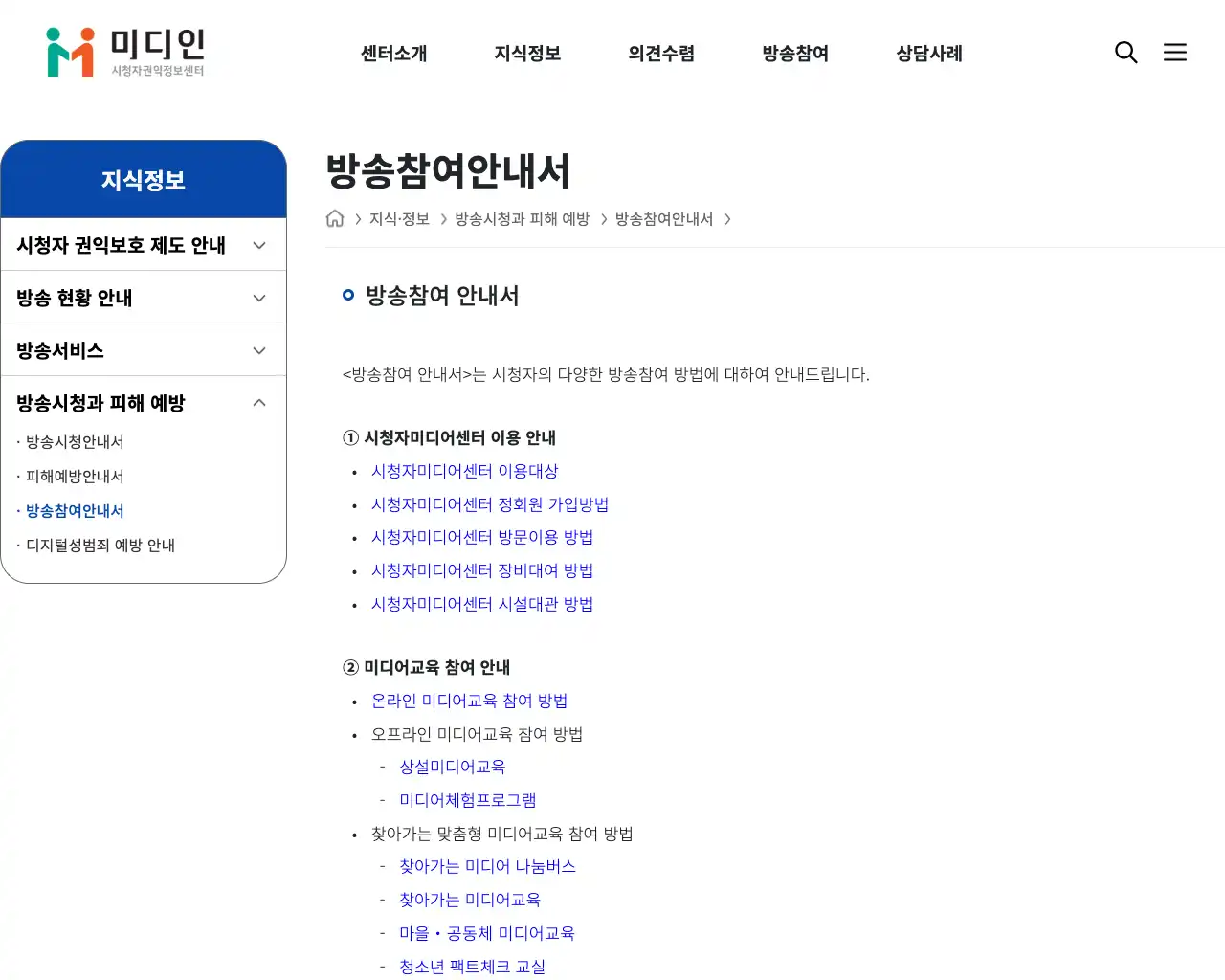Image resolution: width=1225 pixels, height=980 pixels.
Task: Open the 의견수렴 menu
Action: [x=661, y=54]
